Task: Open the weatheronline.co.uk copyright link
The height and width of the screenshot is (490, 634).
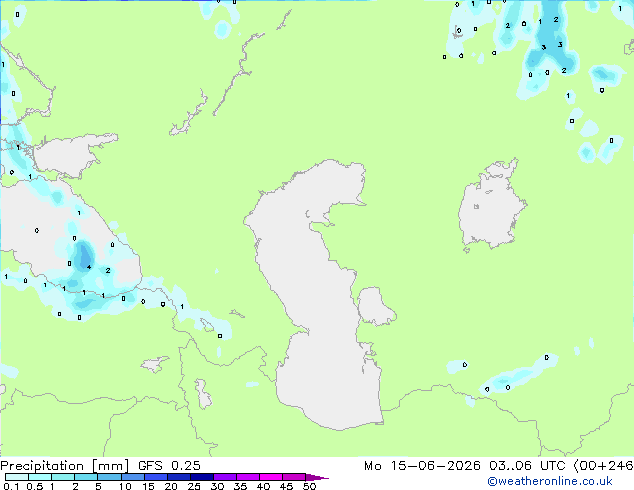Action: (549, 481)
